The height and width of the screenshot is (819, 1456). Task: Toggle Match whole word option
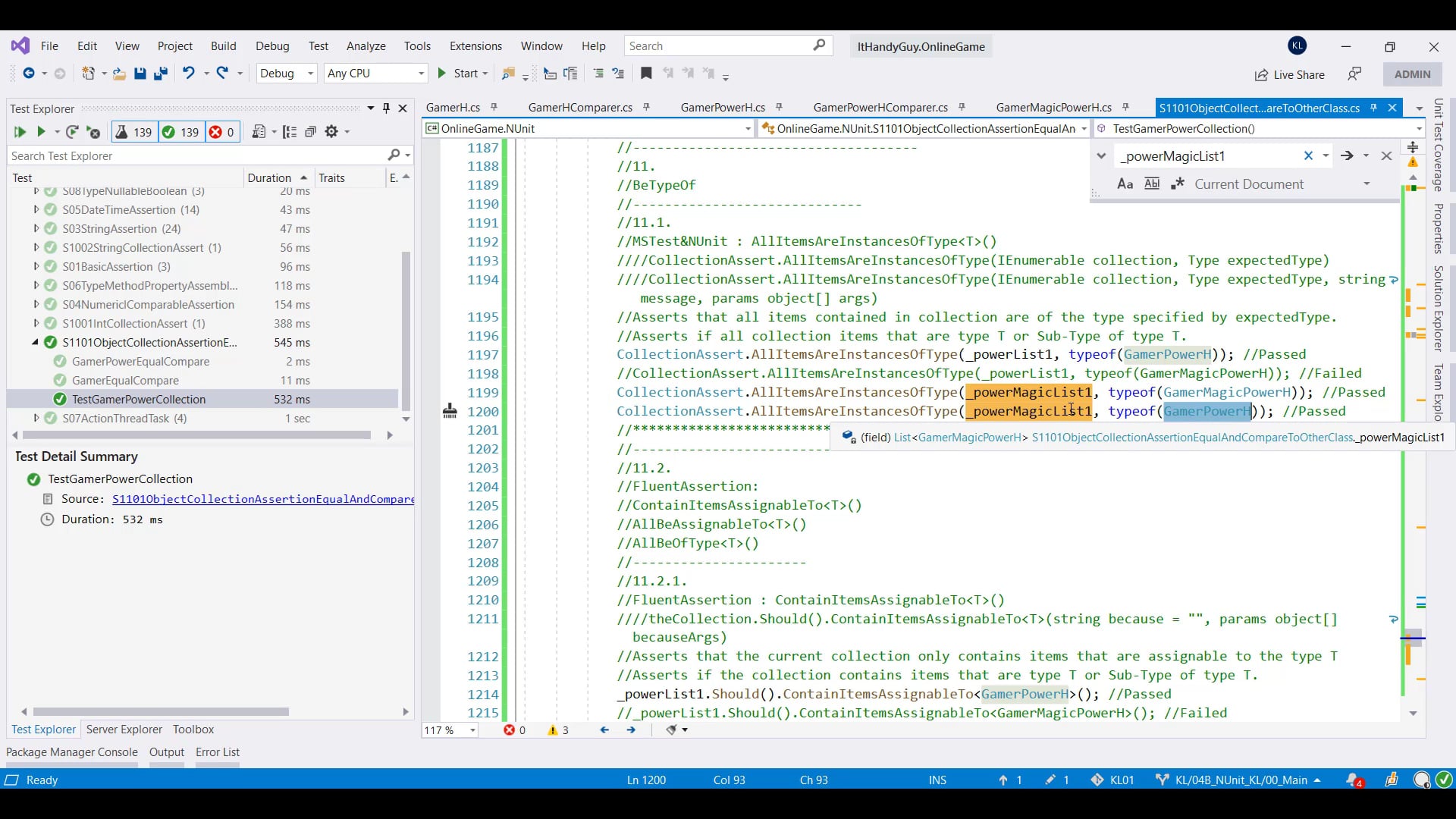(1151, 184)
